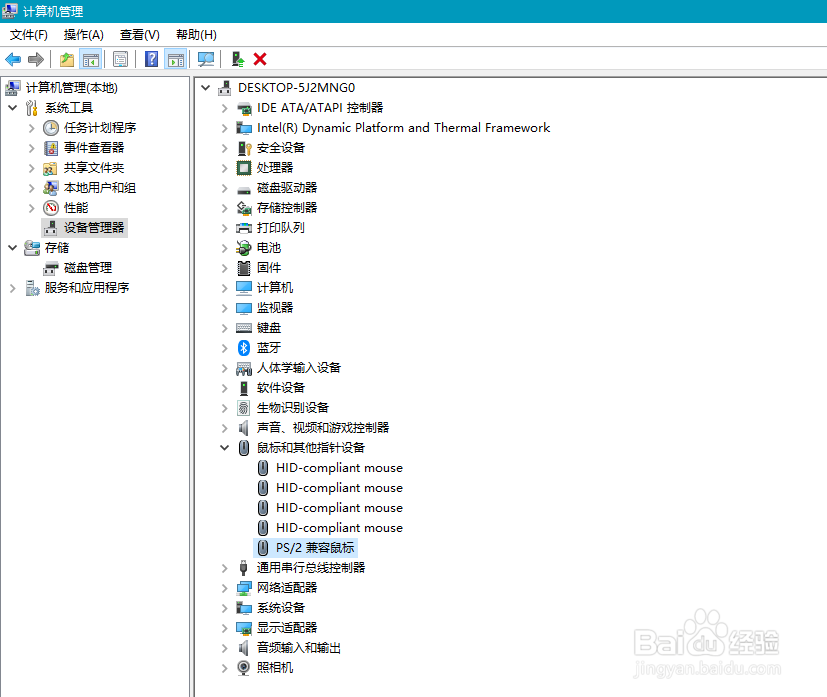Click the update device driver toolbar icon
The width and height of the screenshot is (827, 697).
pyautogui.click(x=237, y=59)
